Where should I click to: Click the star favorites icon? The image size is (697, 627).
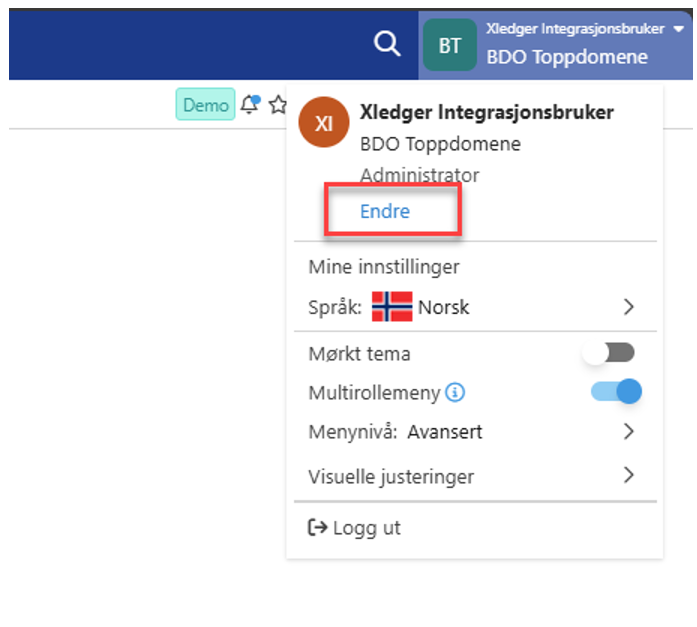point(278,105)
